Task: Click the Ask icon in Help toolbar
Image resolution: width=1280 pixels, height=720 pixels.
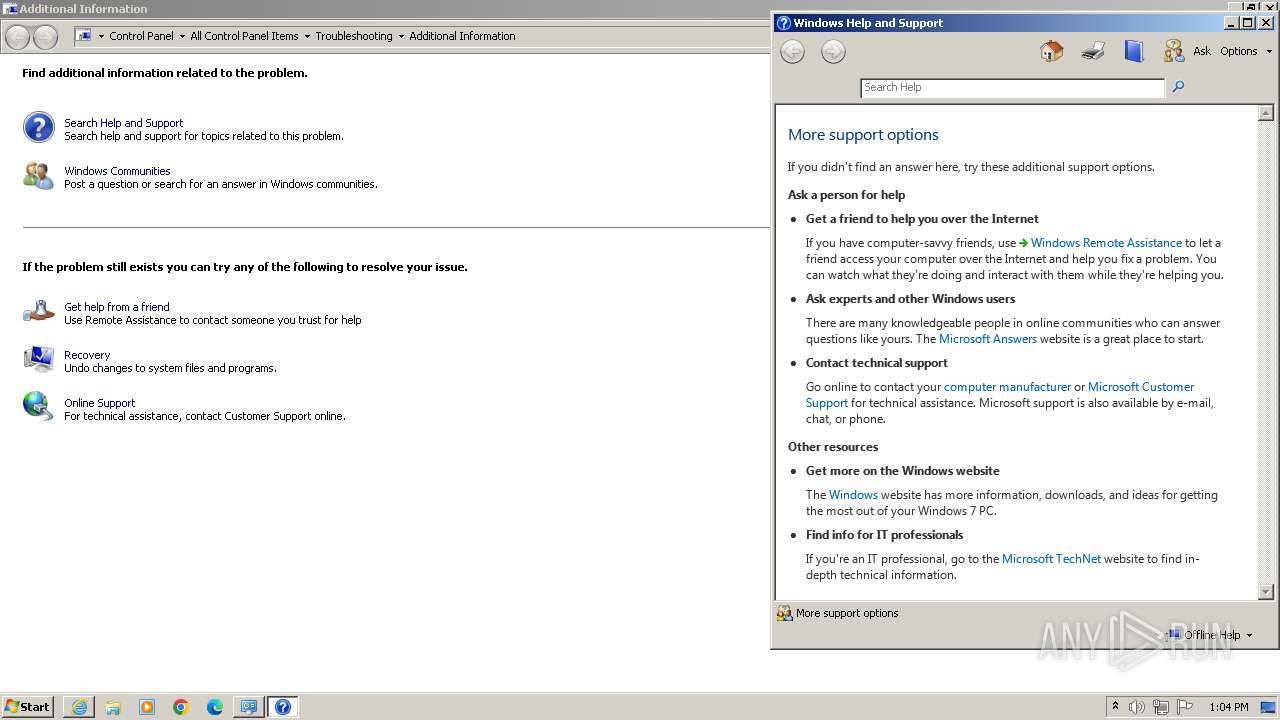Action: (1174, 51)
